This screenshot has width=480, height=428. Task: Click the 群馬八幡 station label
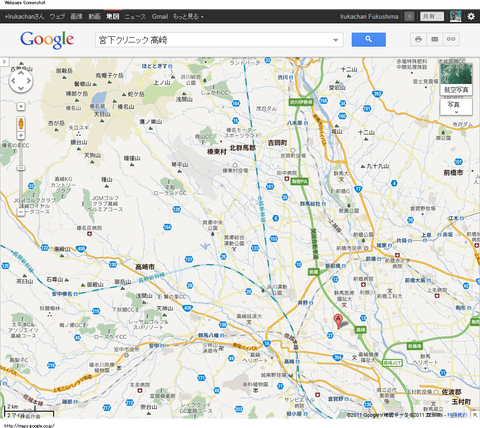pyautogui.click(x=209, y=335)
